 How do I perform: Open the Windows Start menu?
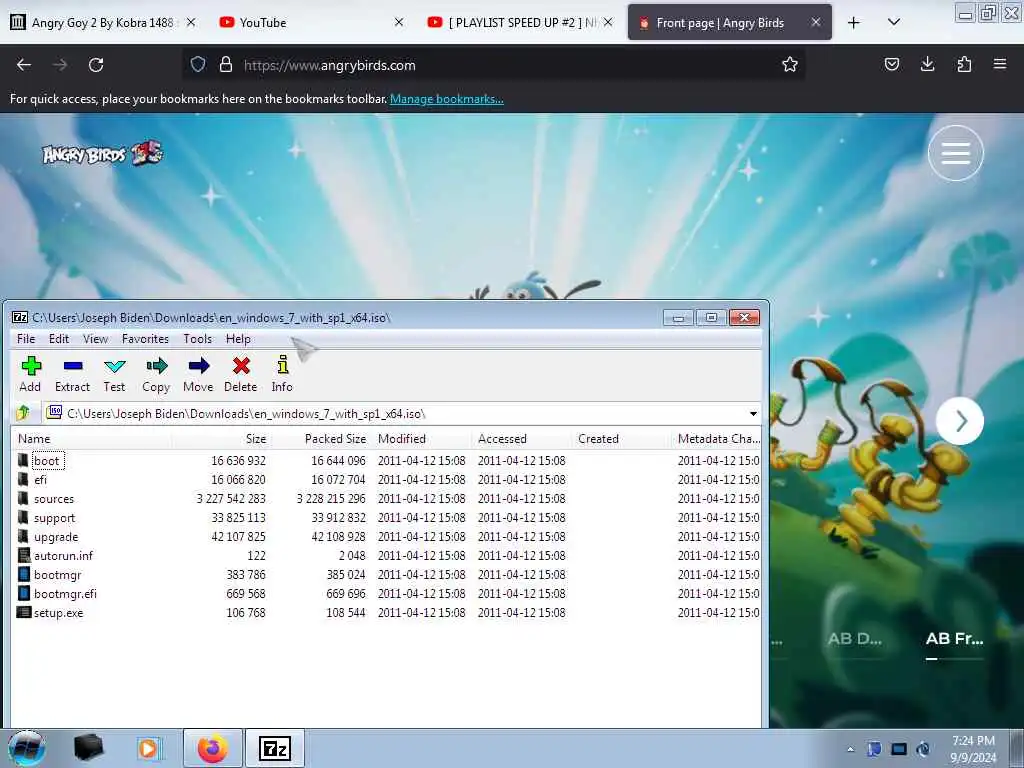[27, 748]
